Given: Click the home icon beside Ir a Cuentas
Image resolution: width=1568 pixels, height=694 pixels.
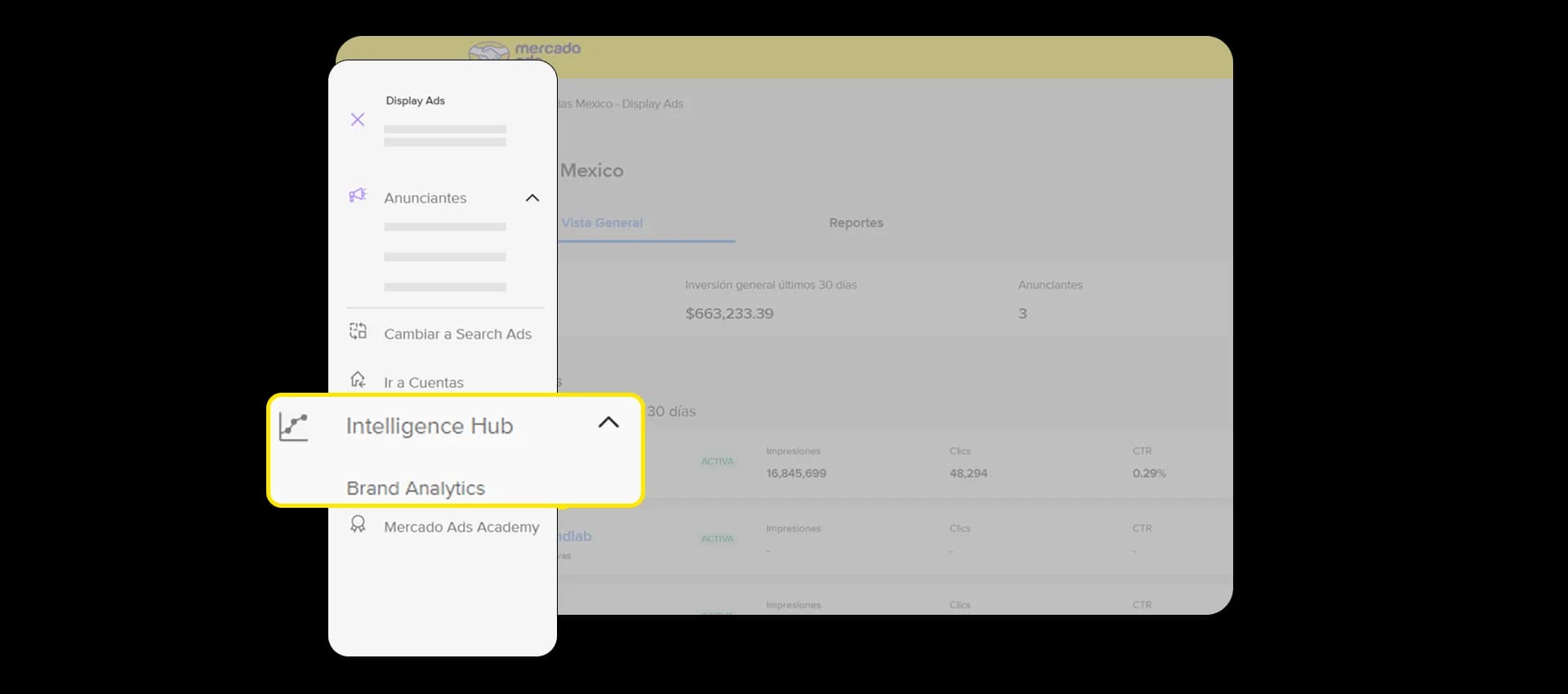Looking at the screenshot, I should point(358,380).
